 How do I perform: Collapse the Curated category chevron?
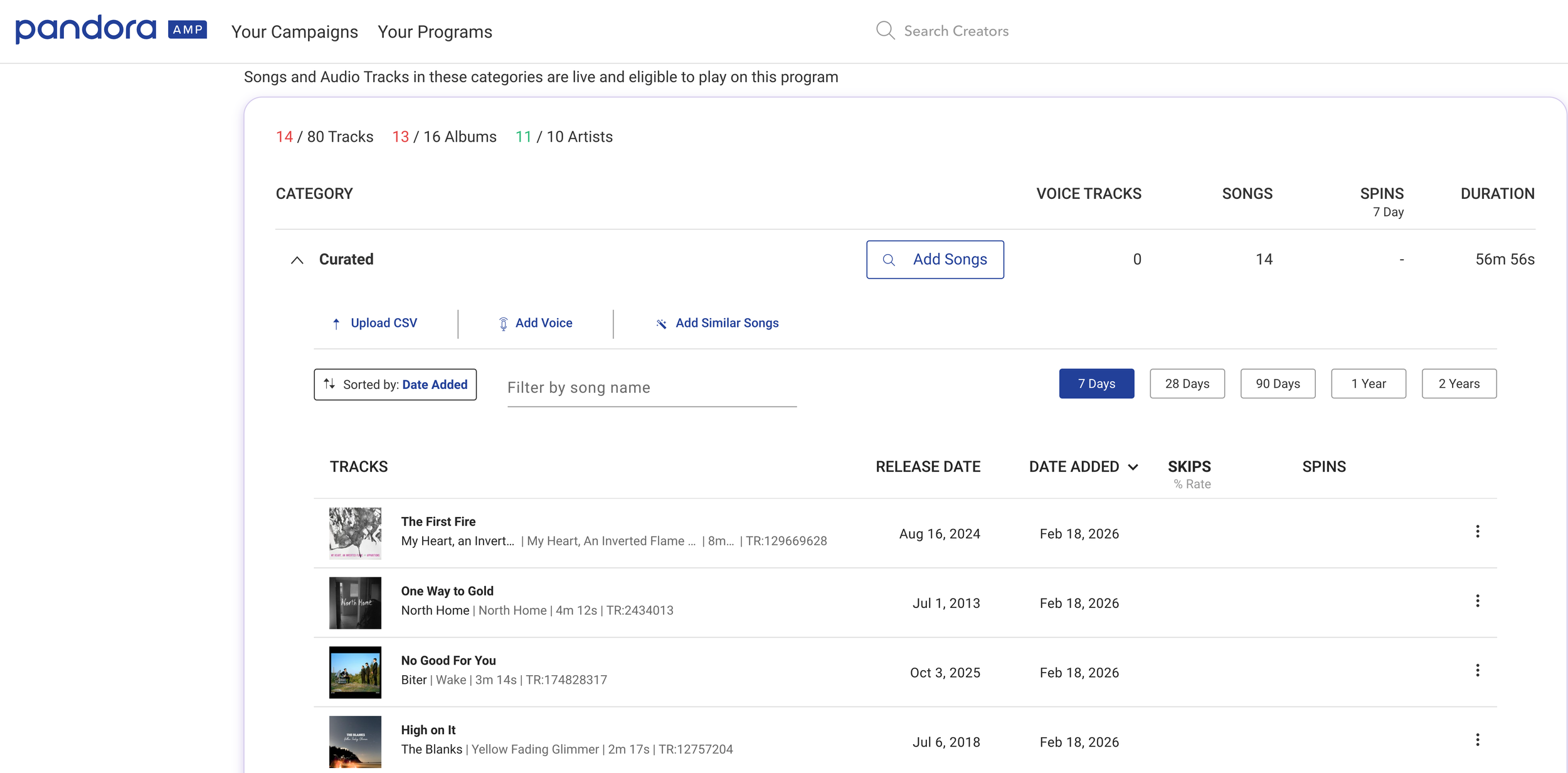tap(297, 260)
